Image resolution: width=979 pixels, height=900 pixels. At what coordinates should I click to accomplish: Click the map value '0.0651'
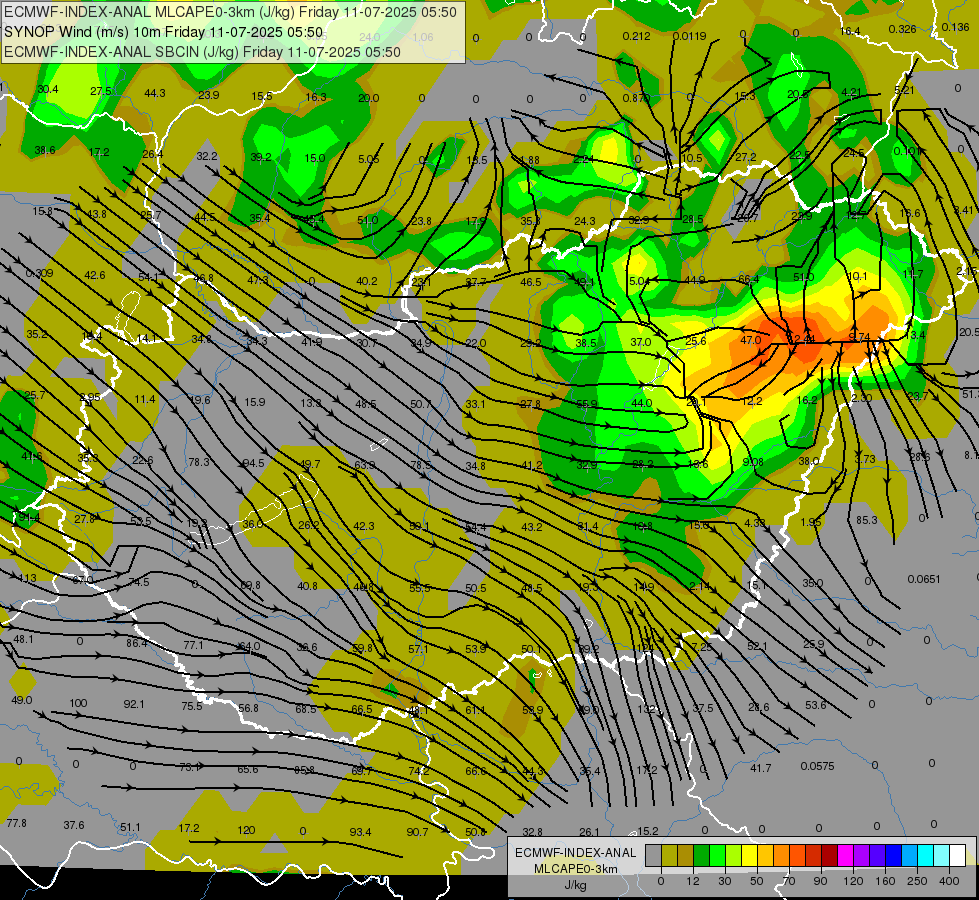tap(924, 579)
